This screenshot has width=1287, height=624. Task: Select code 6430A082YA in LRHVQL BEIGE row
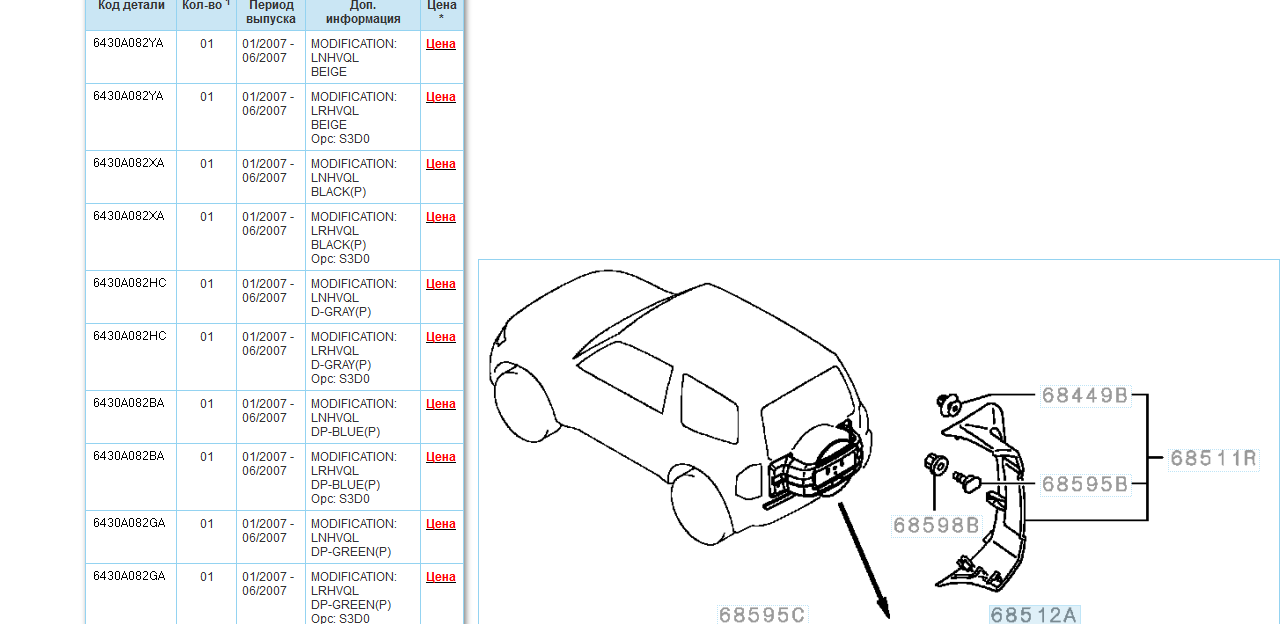click(128, 97)
